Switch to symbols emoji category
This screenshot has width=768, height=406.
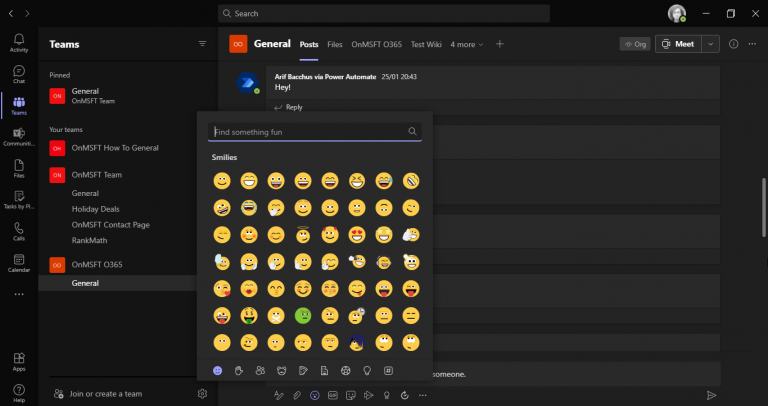click(x=388, y=371)
